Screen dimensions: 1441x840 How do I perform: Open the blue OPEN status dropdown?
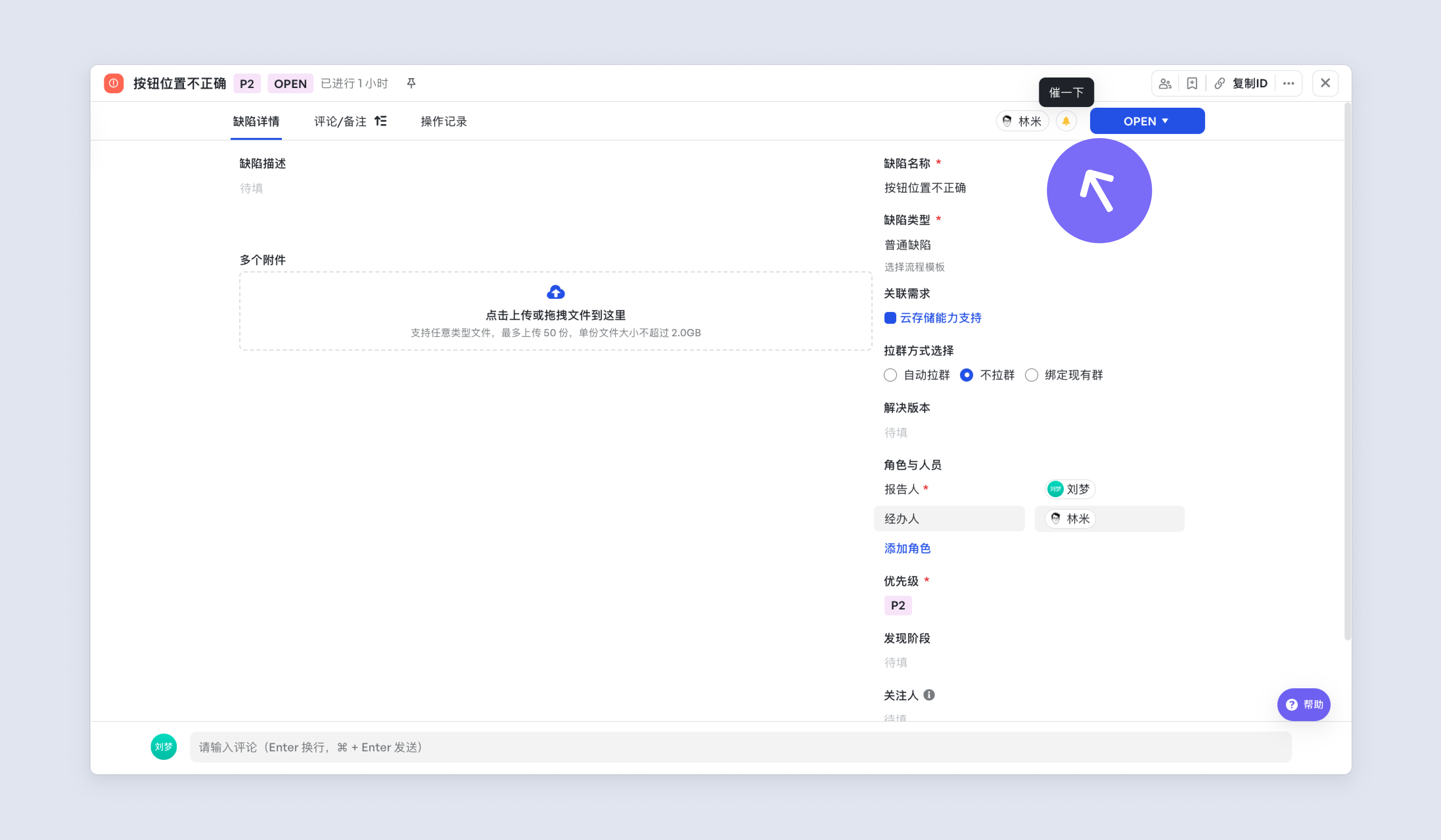[1147, 121]
